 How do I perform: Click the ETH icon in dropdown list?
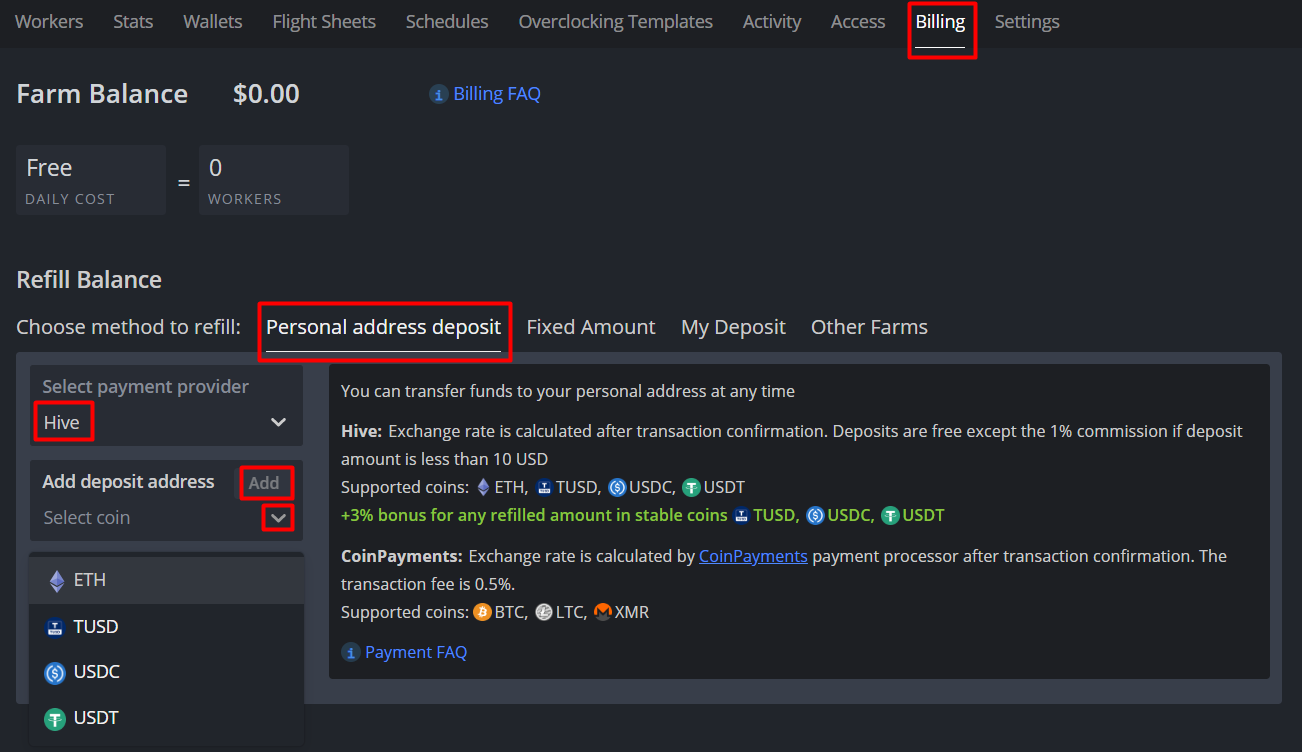coord(57,581)
